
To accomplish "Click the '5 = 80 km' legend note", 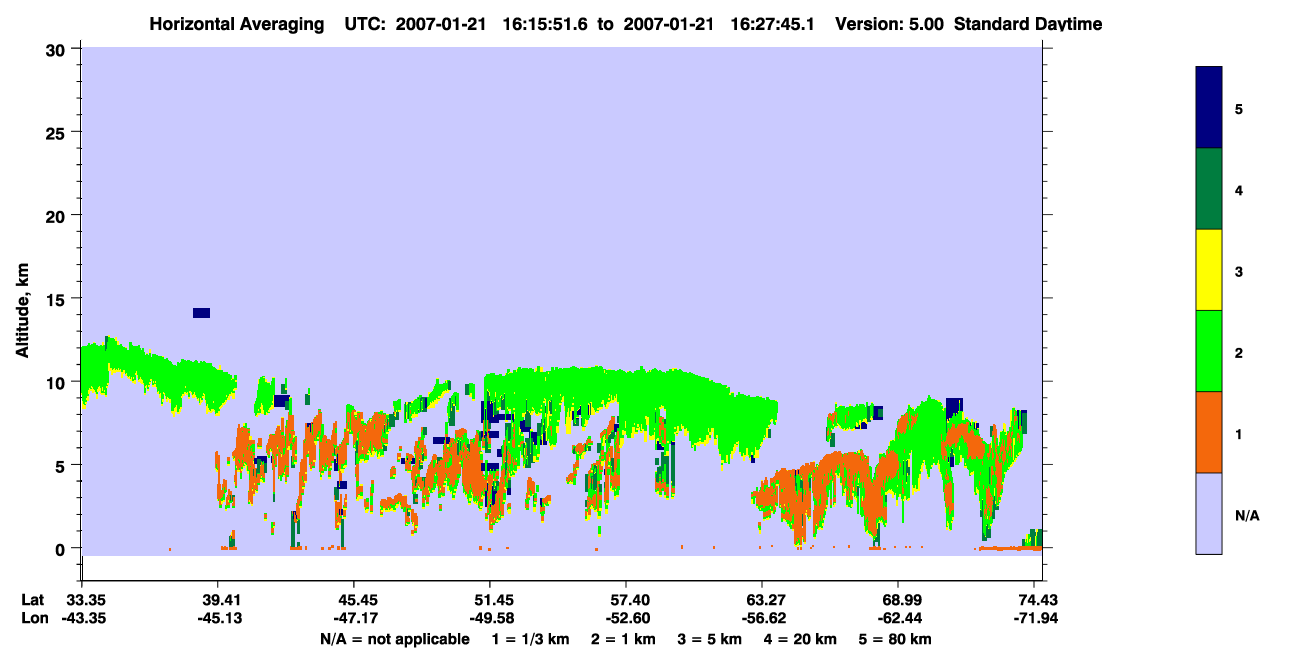I will click(895, 639).
